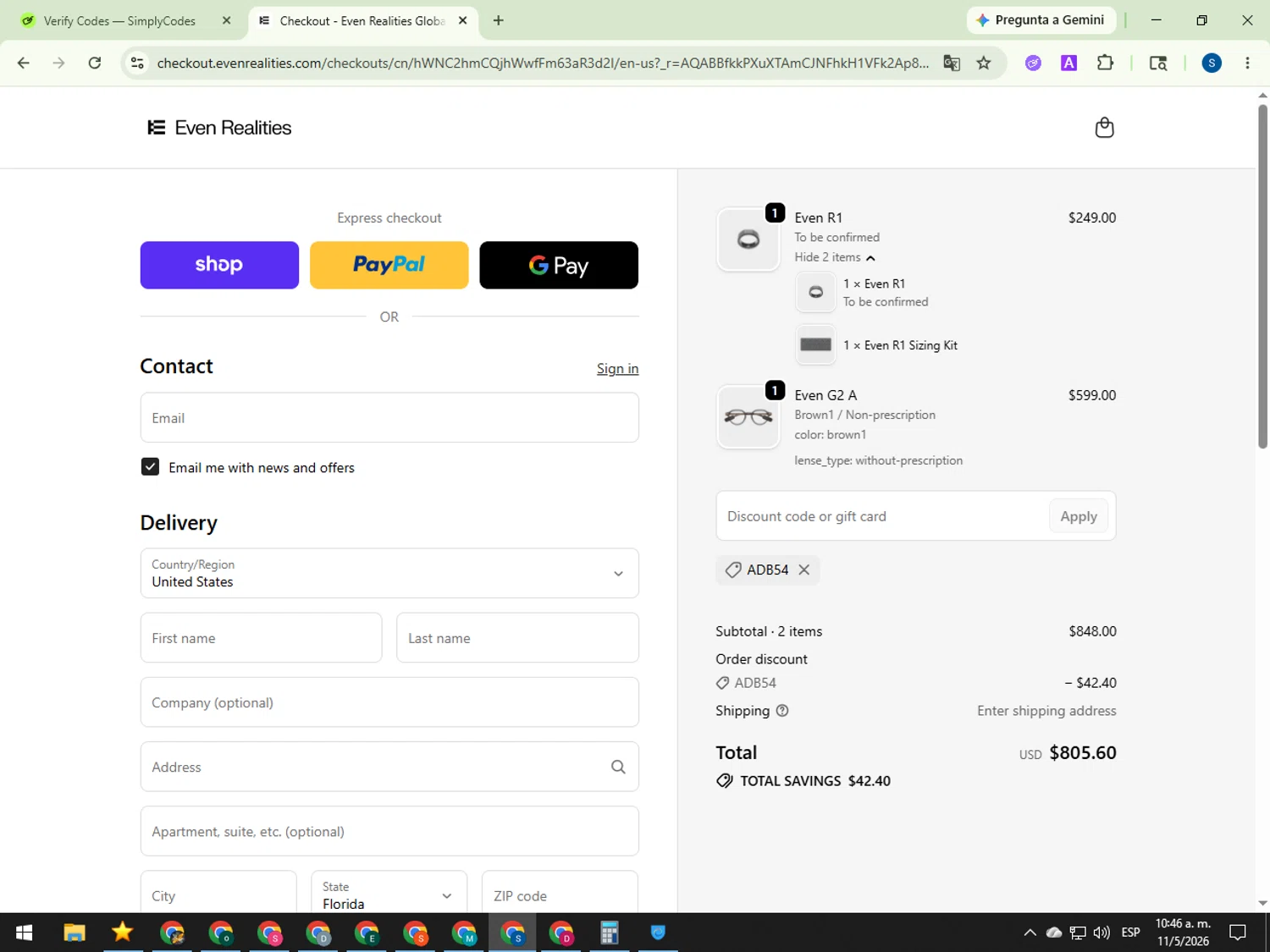Viewport: 1270px width, 952px height.
Task: Click the Apply discount button
Action: (x=1079, y=516)
